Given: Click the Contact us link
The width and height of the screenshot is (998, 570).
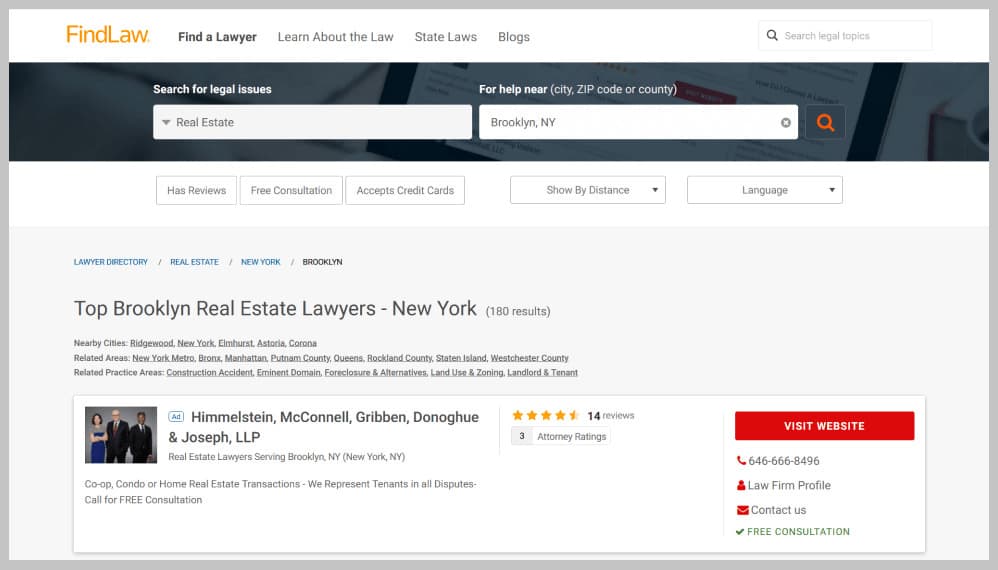Looking at the screenshot, I should [778, 510].
